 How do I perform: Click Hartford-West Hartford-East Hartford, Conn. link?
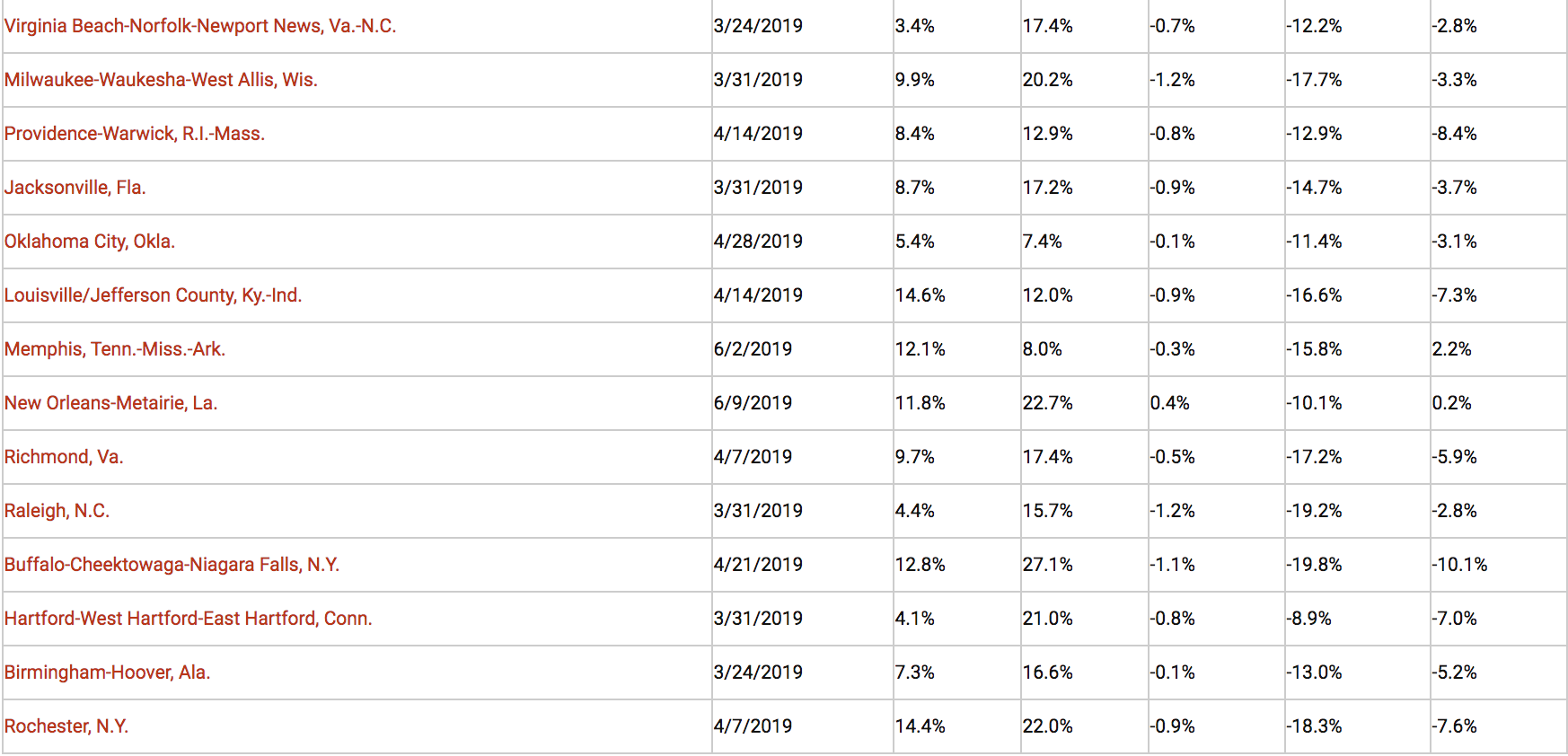tap(188, 619)
